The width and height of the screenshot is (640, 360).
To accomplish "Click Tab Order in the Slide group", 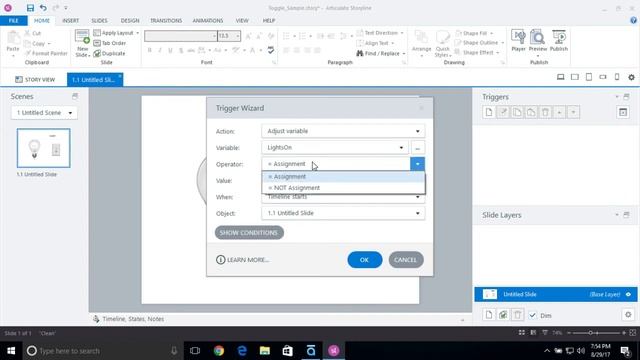I will click(x=109, y=43).
